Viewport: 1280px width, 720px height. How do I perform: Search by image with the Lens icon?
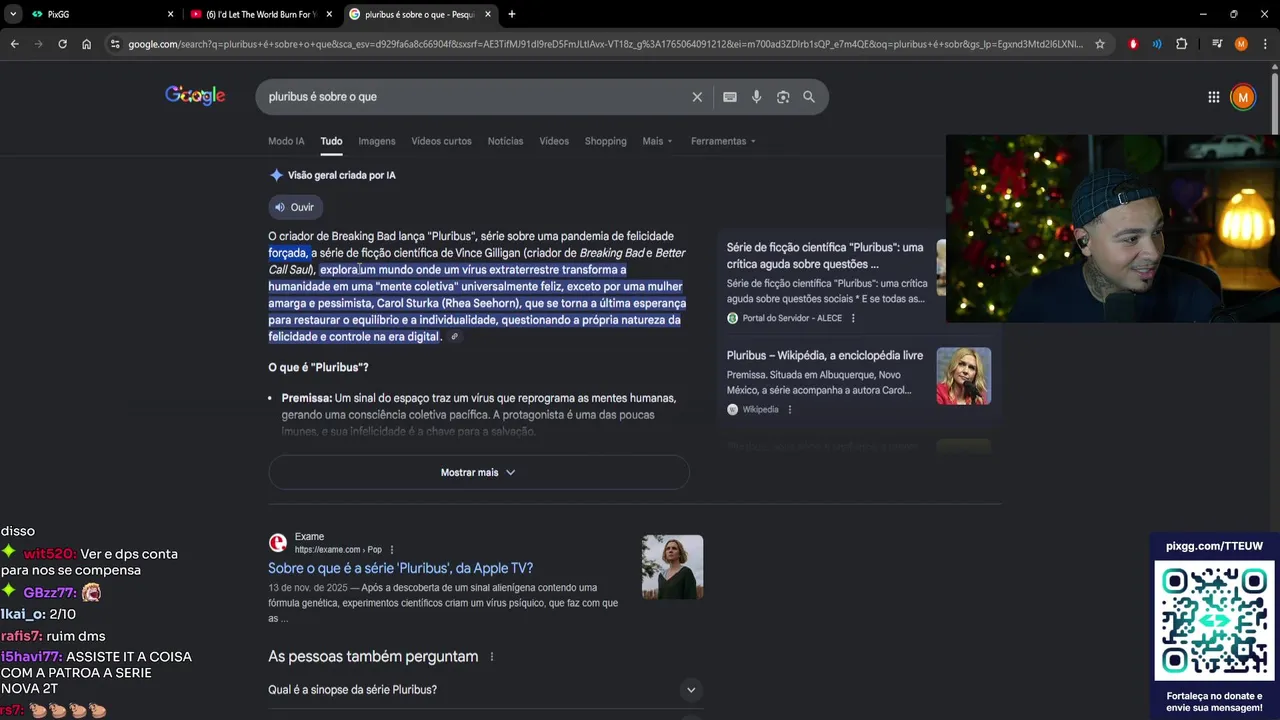(x=783, y=97)
